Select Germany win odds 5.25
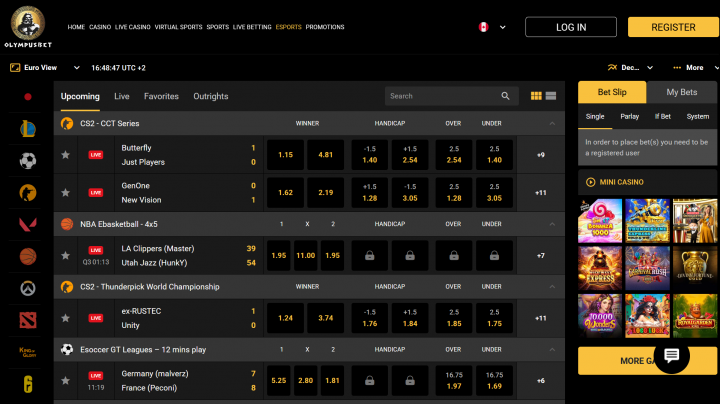The width and height of the screenshot is (720, 404). pos(279,381)
